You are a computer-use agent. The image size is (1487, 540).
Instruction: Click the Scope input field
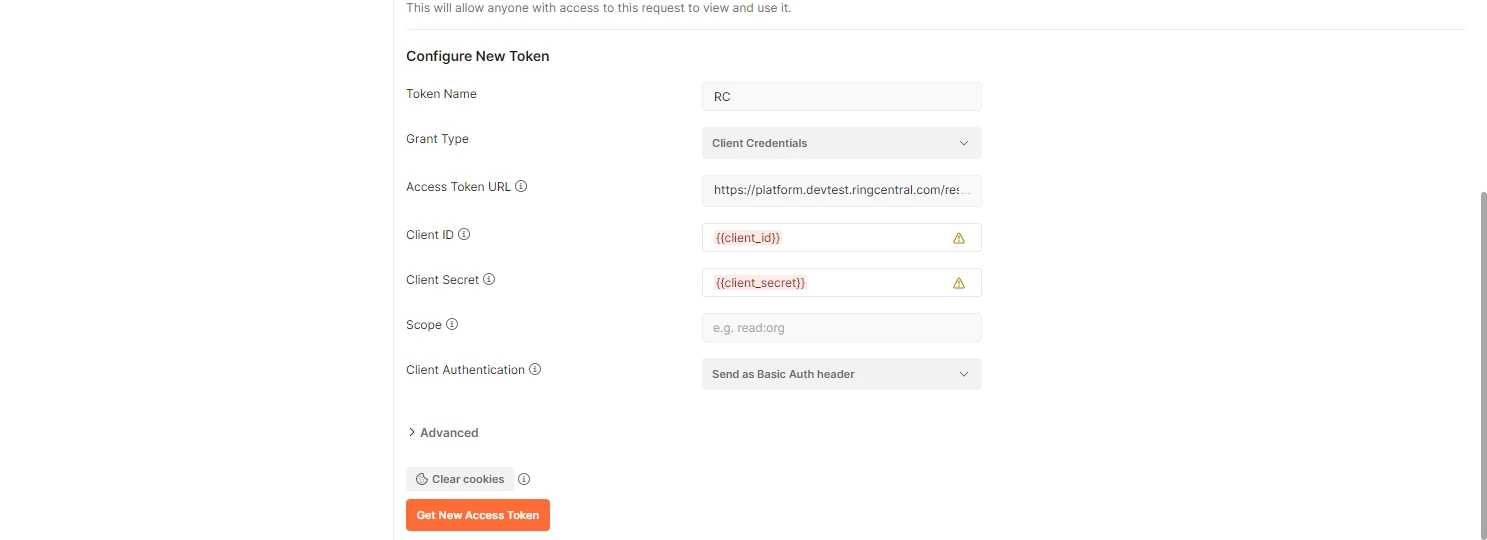click(841, 328)
